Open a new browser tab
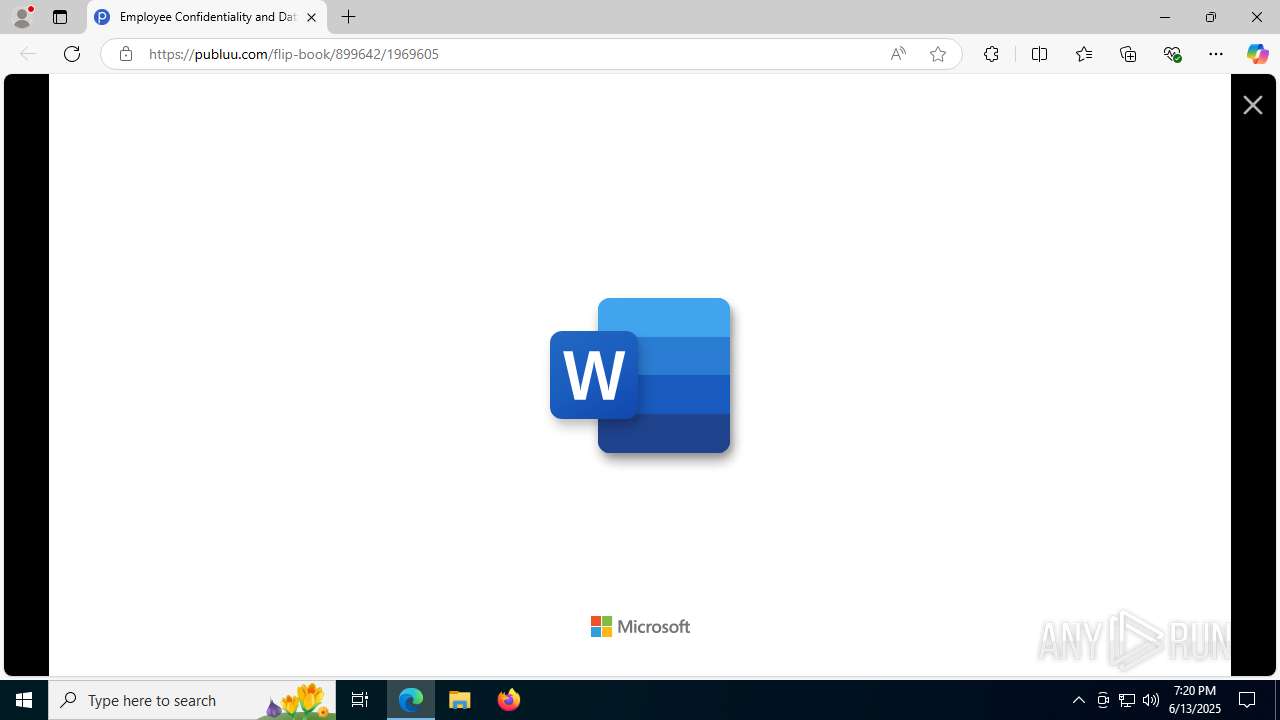The width and height of the screenshot is (1280, 720). tap(348, 17)
